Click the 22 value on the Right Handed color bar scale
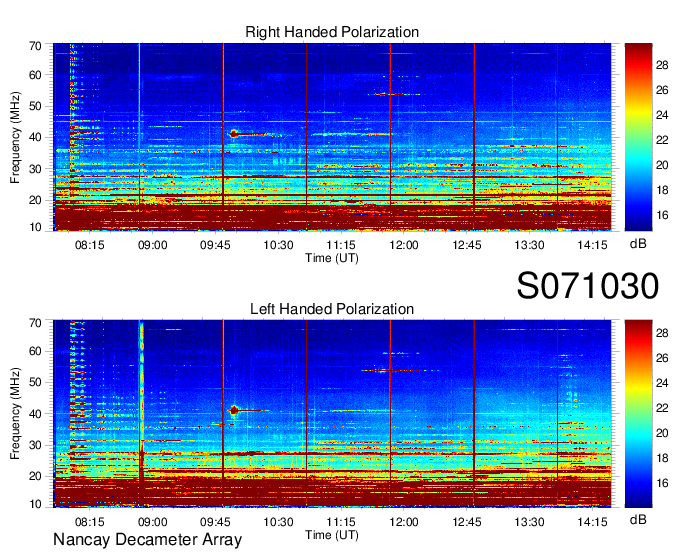The height and width of the screenshot is (552, 680). [662, 140]
